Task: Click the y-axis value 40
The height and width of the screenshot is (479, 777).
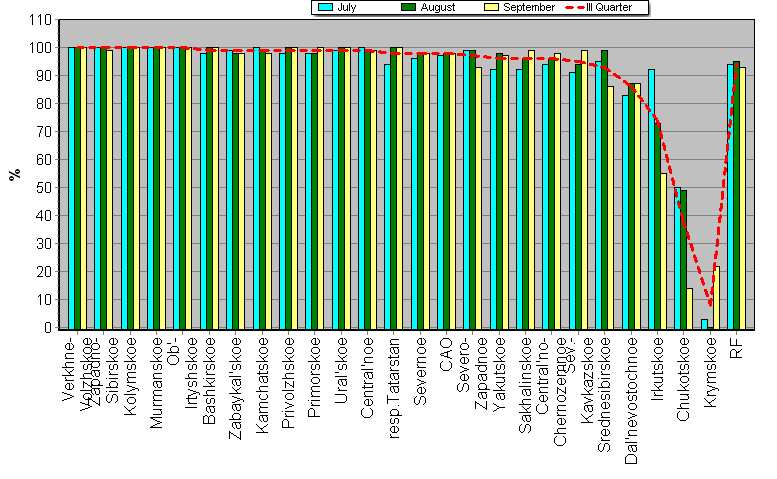Action: point(44,216)
